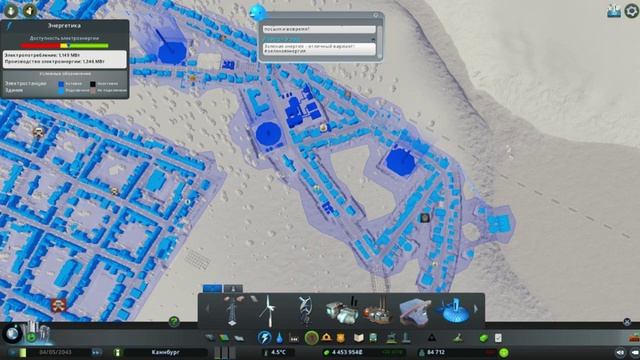Open the gear options menu
The image size is (640, 360).
click(x=631, y=11)
